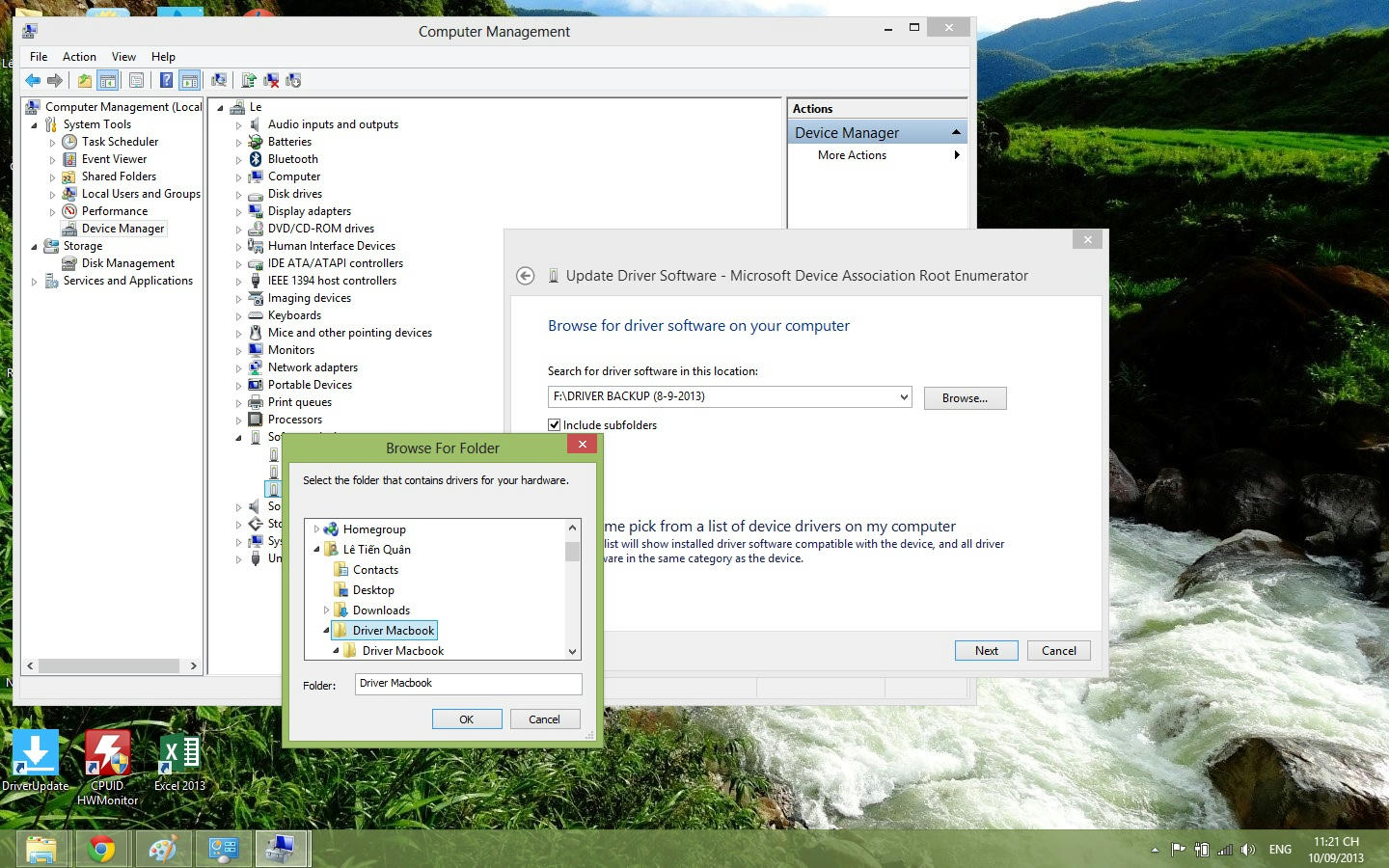Click the Forward arrow toolbar icon
1389x868 pixels.
coord(55,81)
